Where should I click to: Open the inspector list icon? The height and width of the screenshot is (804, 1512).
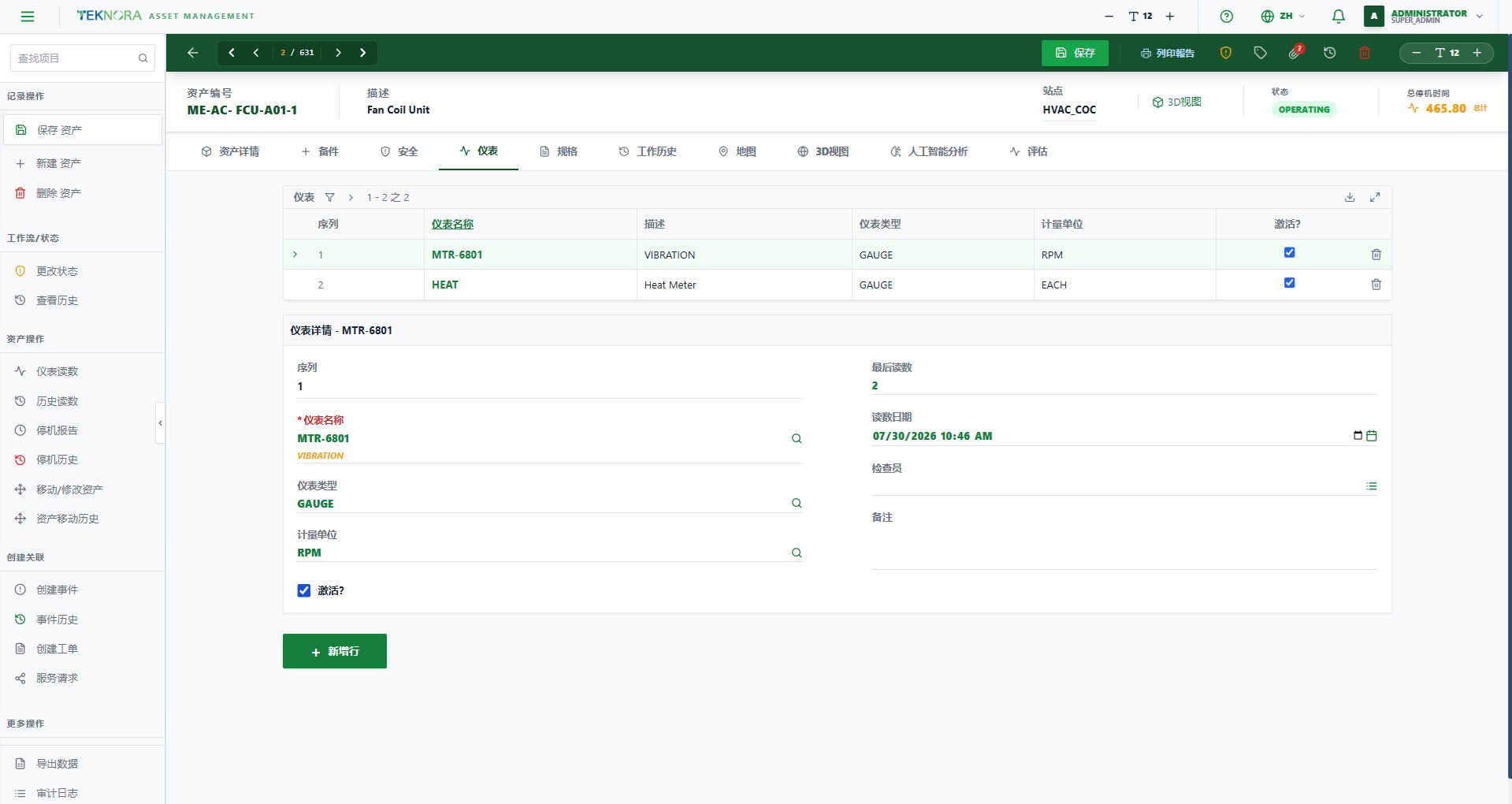coord(1371,486)
